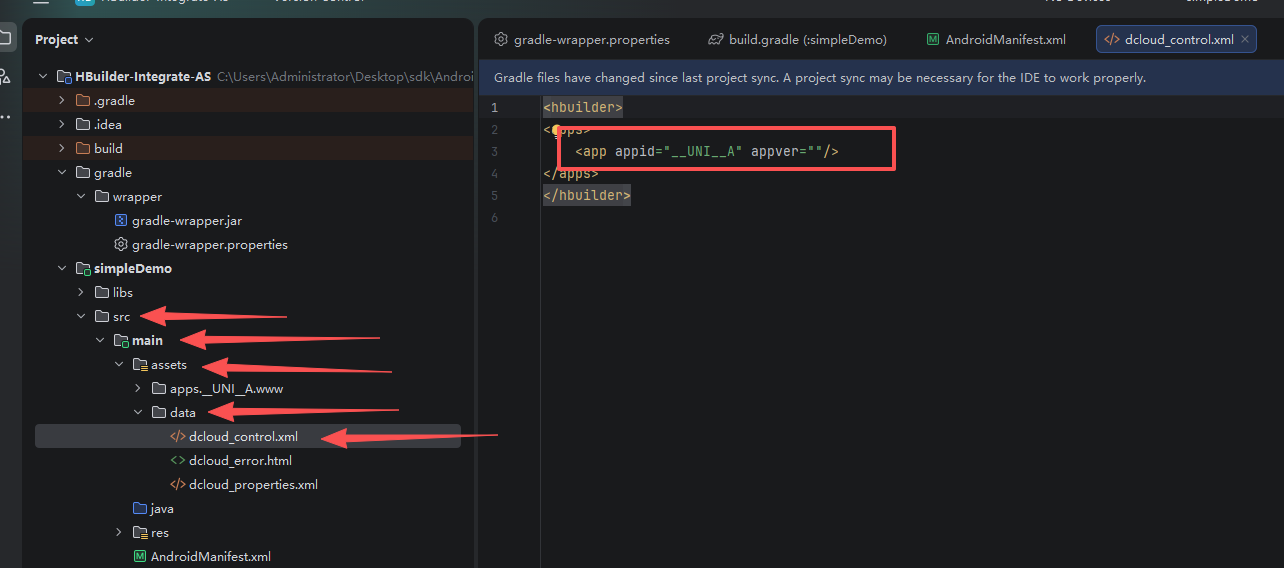Expand the libs folder

(x=80, y=292)
